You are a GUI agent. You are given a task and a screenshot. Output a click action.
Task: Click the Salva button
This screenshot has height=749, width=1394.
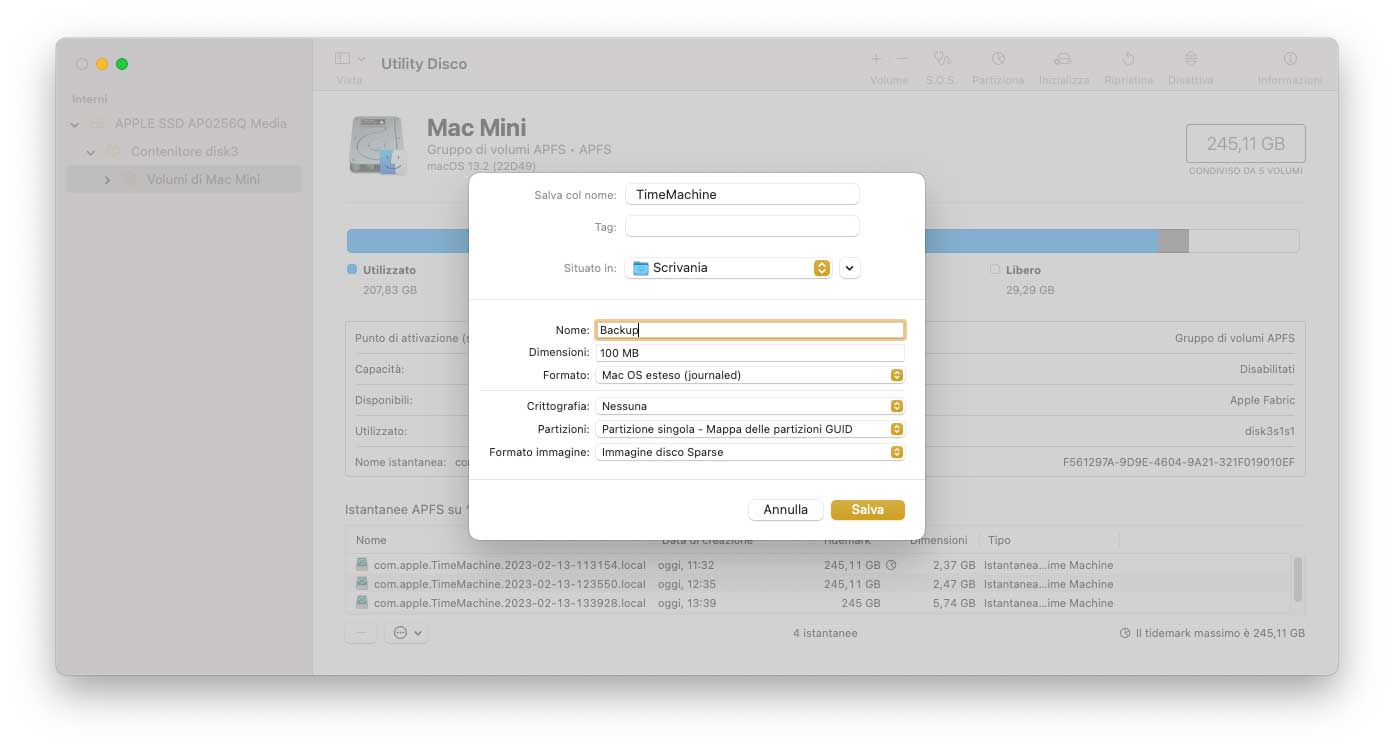(868, 510)
